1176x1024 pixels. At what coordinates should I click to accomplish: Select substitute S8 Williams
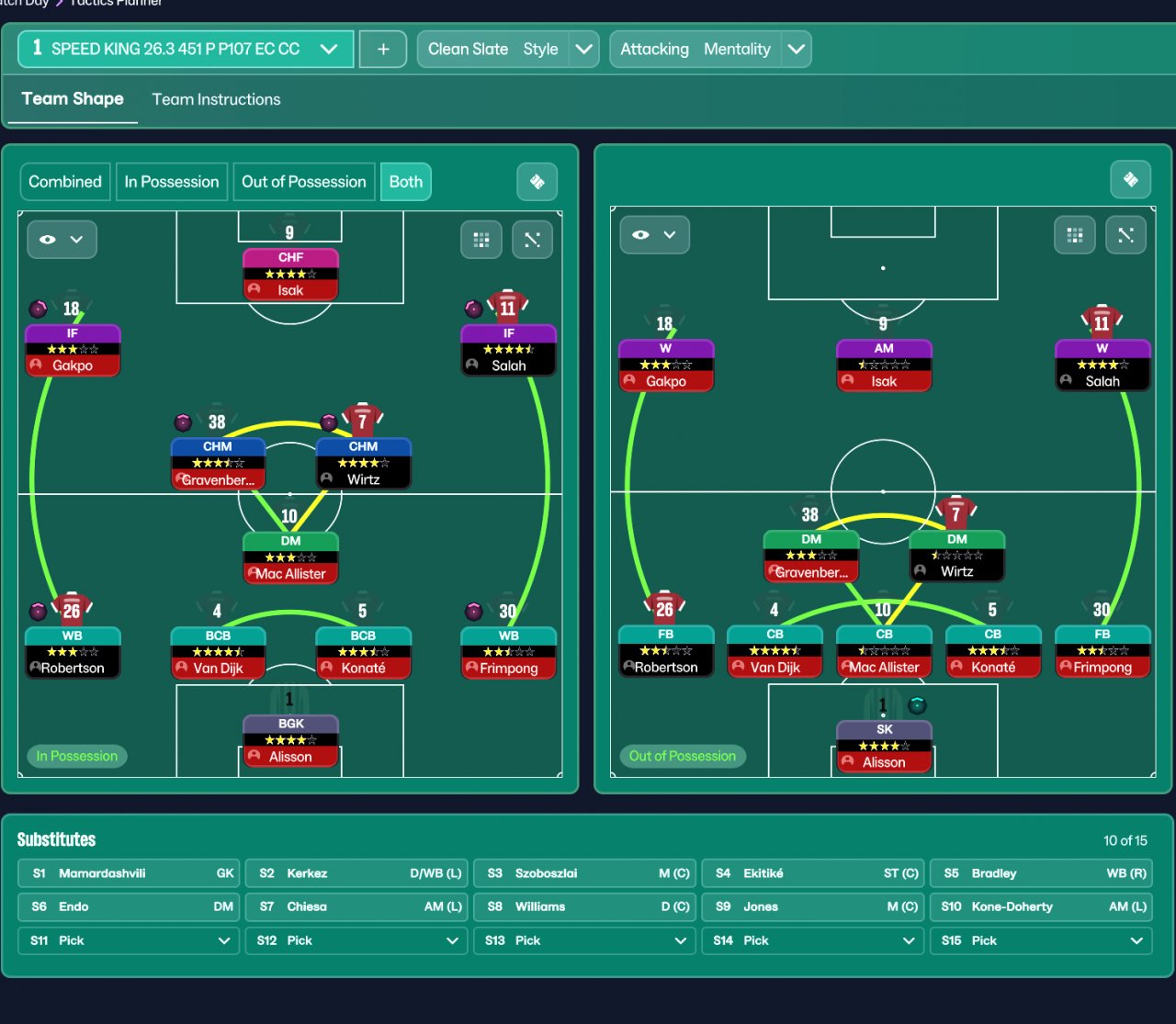pyautogui.click(x=585, y=906)
